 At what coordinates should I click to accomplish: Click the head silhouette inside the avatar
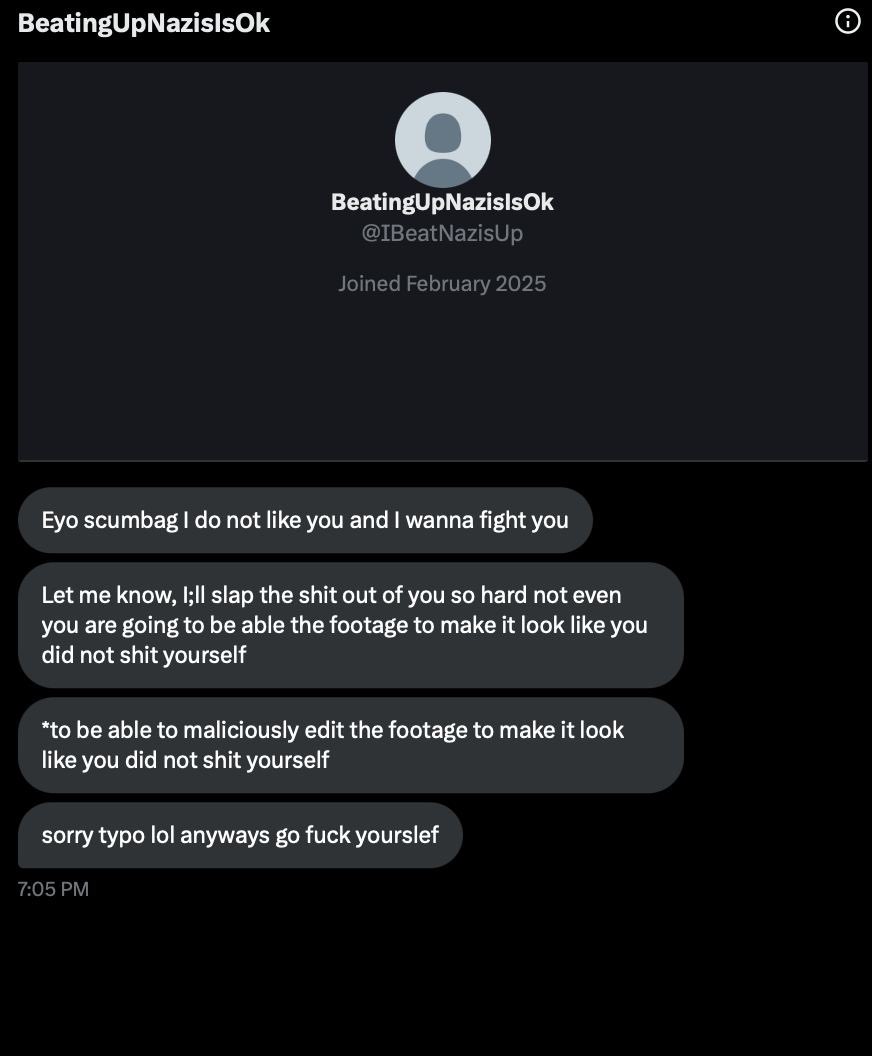[442, 133]
